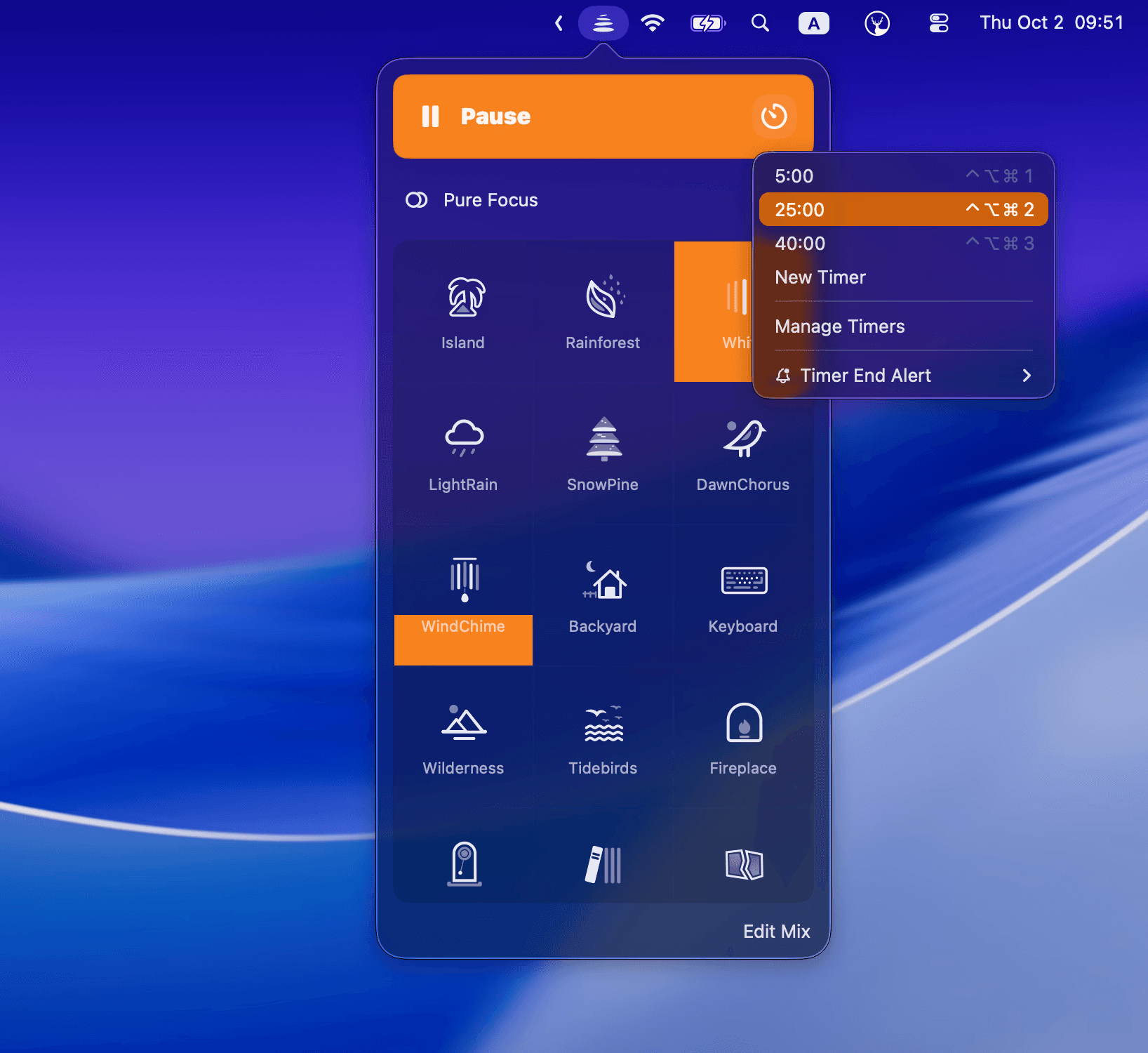Select the Island sound
The height and width of the screenshot is (1053, 1148).
(x=463, y=312)
